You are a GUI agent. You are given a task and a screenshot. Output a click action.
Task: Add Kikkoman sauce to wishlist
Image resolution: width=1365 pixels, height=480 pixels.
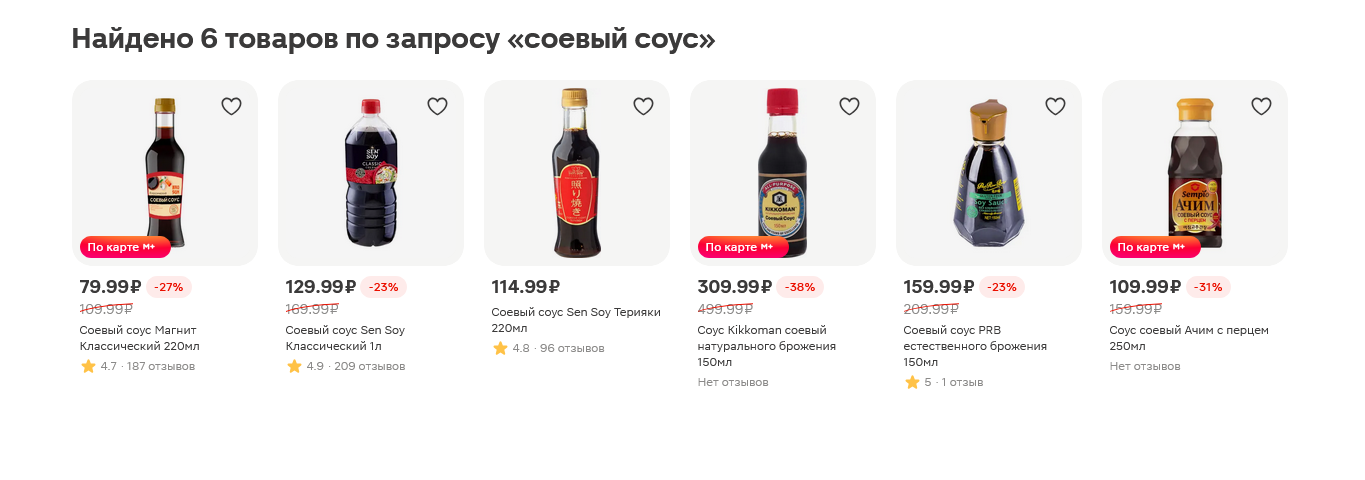click(x=849, y=107)
